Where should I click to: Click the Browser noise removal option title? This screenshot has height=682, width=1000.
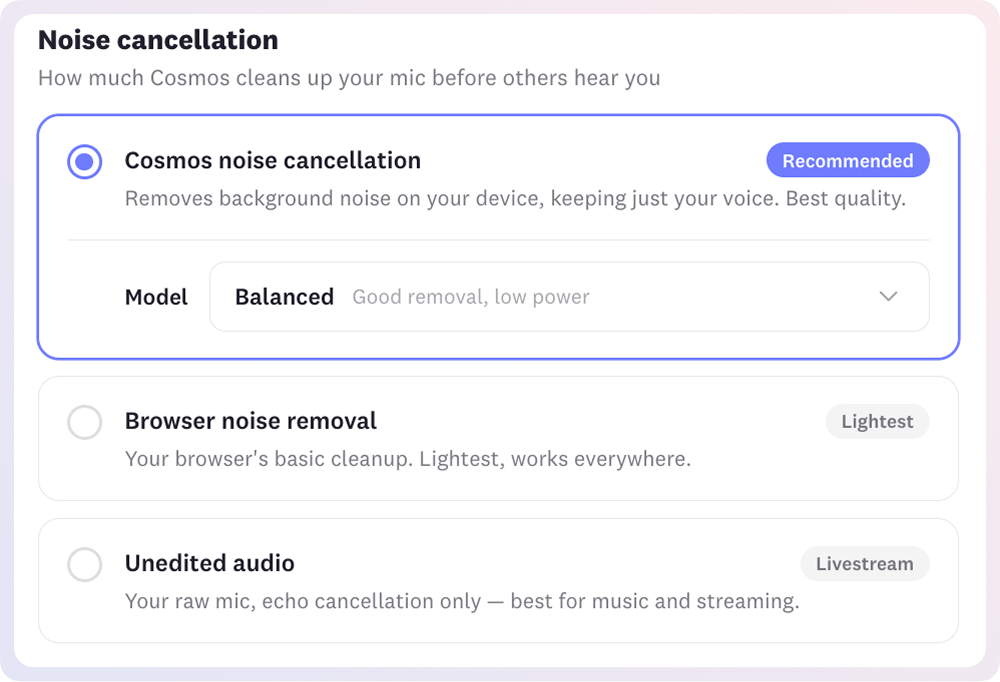pos(251,421)
